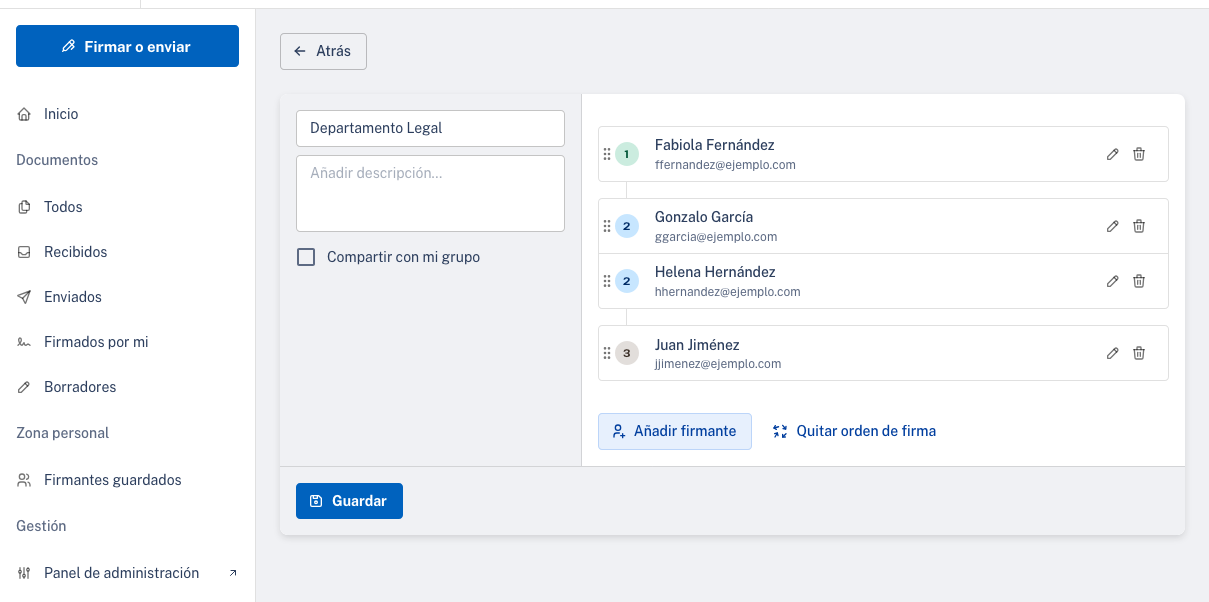Screen dimensions: 1209x602
Task: Delete Helena Hernández from signer list
Action: click(1138, 281)
